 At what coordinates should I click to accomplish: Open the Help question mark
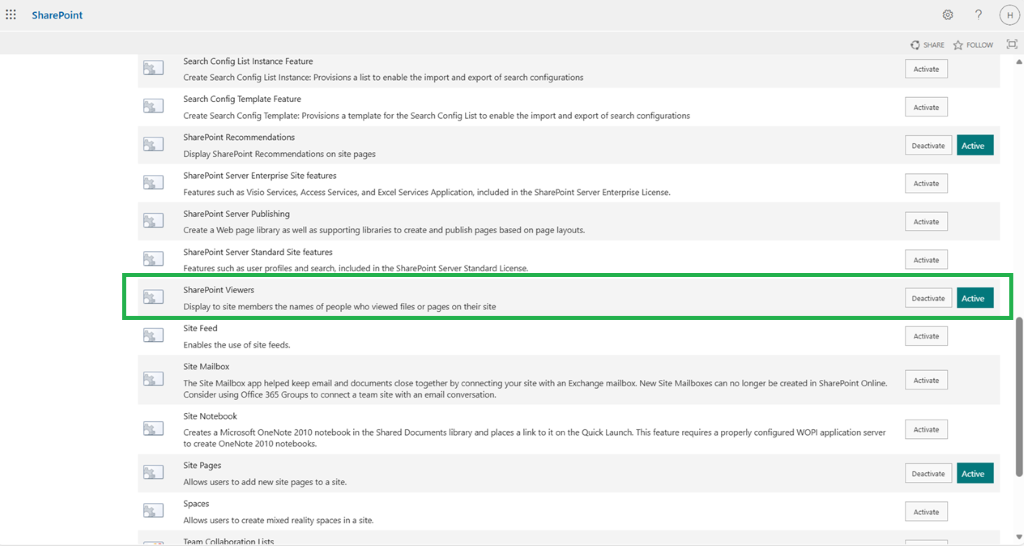(978, 14)
